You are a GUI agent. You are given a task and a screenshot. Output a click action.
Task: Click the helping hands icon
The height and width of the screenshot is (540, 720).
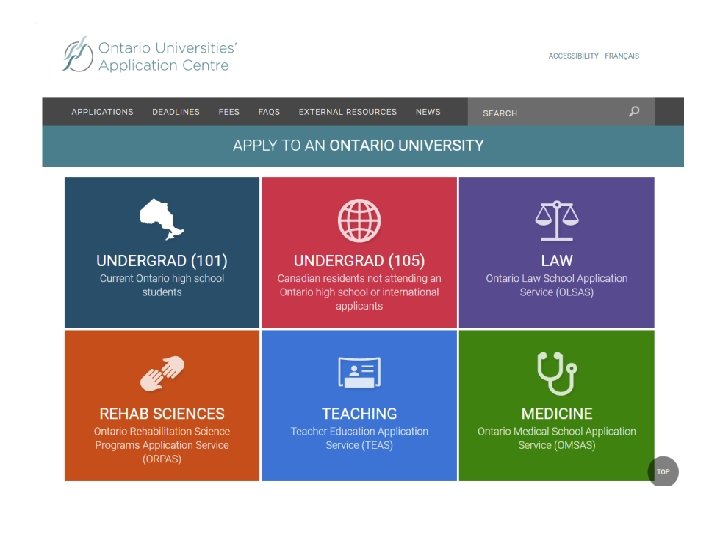click(x=162, y=373)
